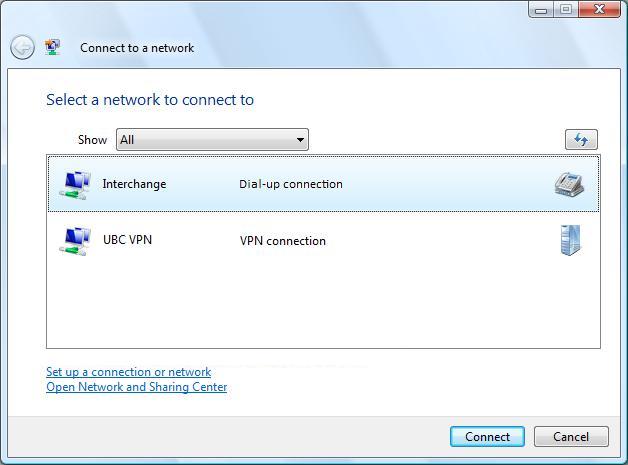Click the VPN server tower icon

tap(570, 240)
